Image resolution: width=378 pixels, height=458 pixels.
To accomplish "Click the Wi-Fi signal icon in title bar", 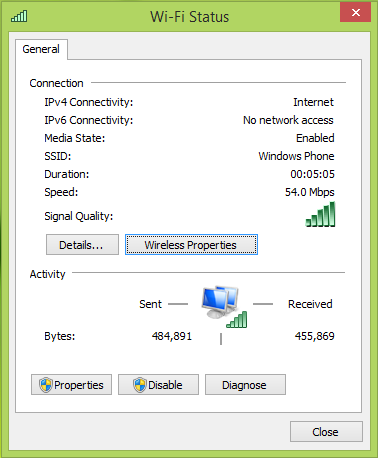I will [x=19, y=16].
